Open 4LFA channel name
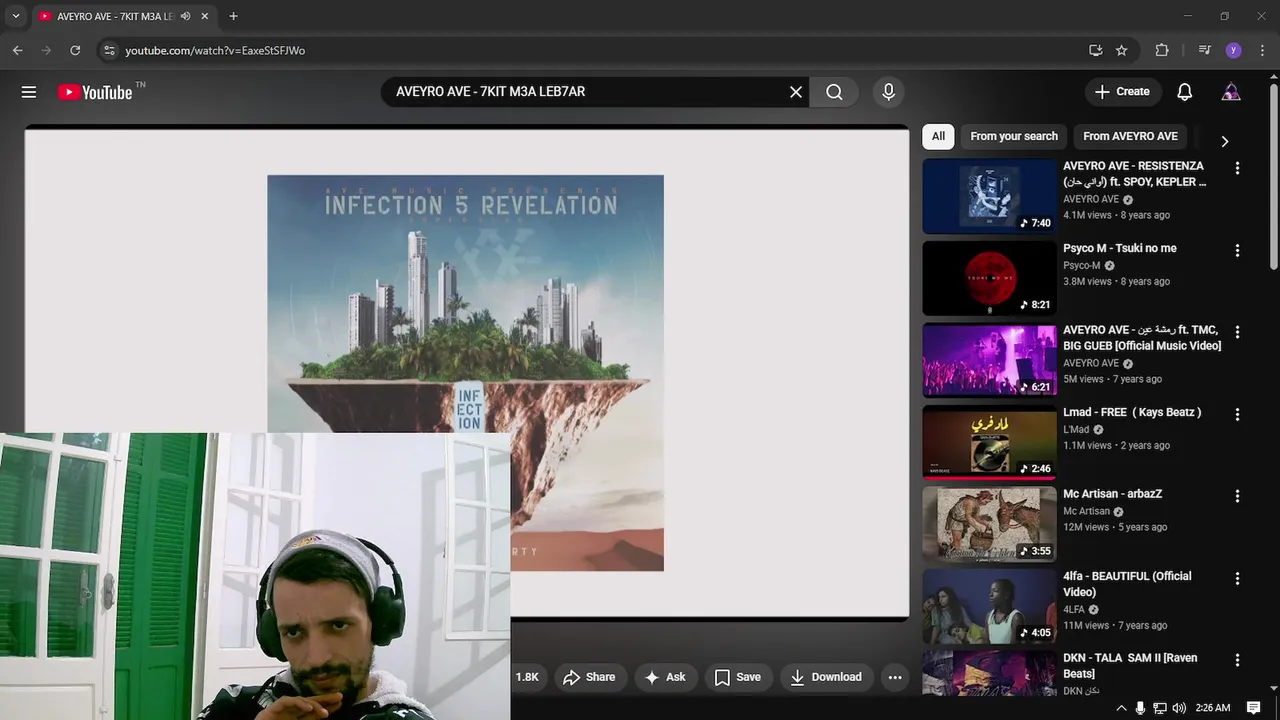Viewport: 1280px width, 720px height. [x=1073, y=610]
